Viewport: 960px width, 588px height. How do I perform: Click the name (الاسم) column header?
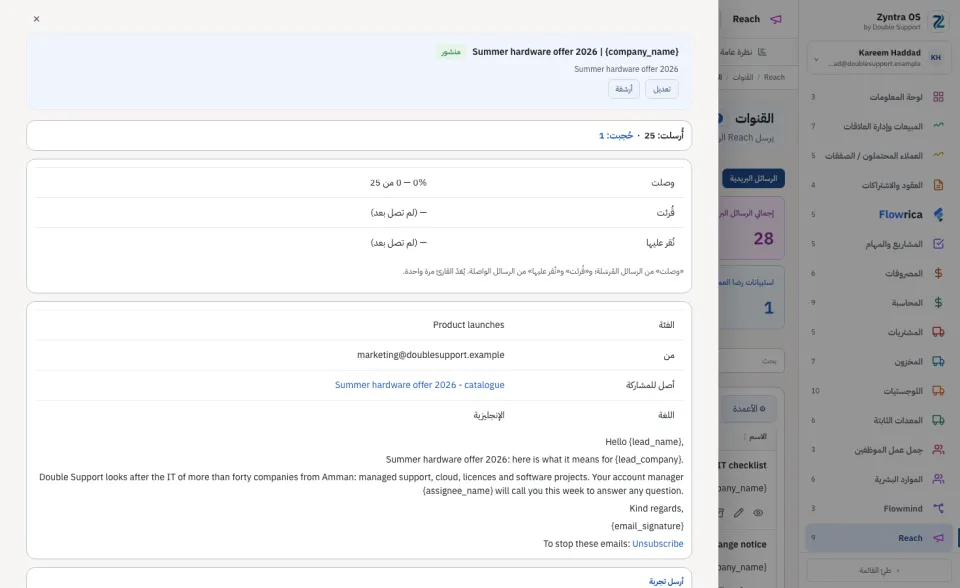pos(757,437)
